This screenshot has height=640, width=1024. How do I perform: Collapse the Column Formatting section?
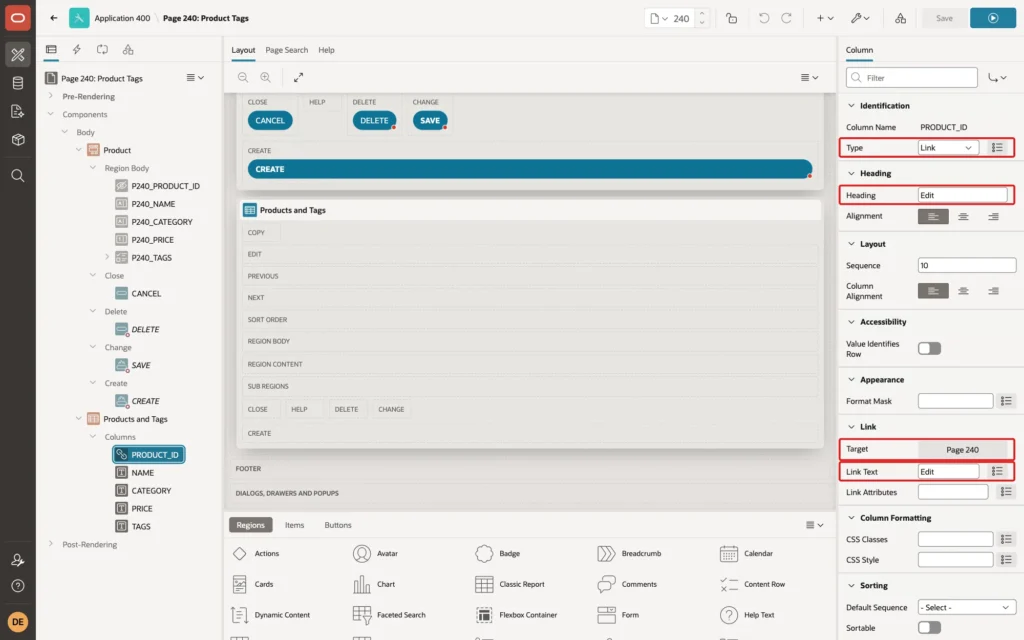pos(851,518)
